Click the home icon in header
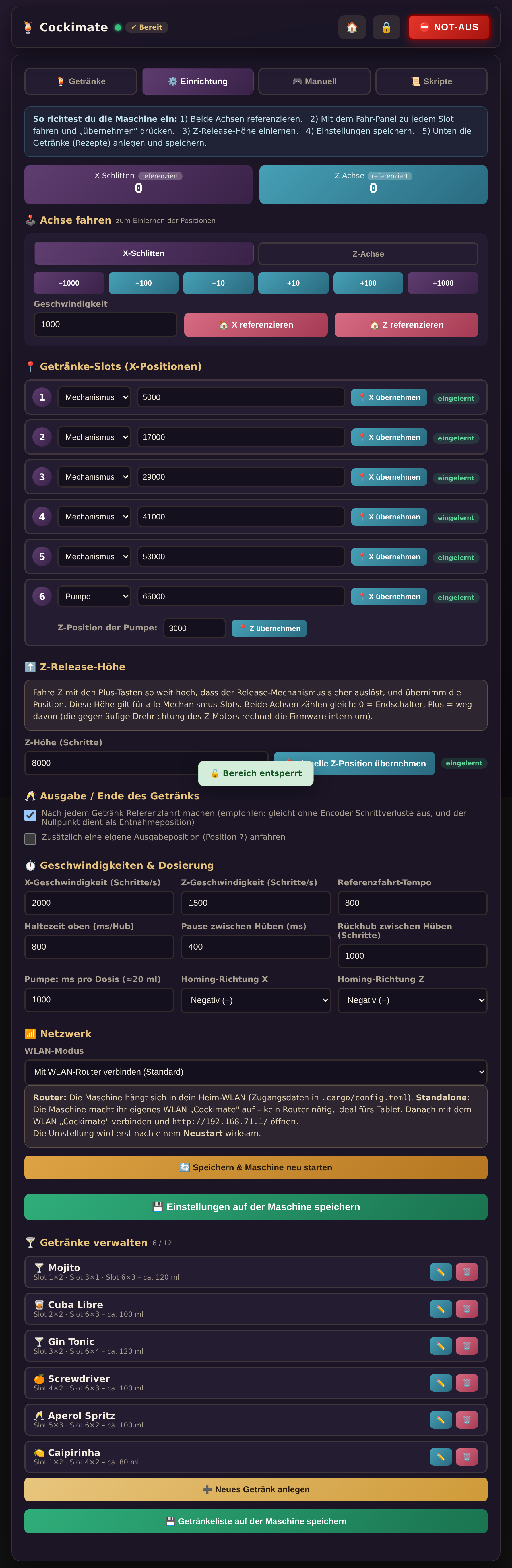The width and height of the screenshot is (512, 1568). 352,27
